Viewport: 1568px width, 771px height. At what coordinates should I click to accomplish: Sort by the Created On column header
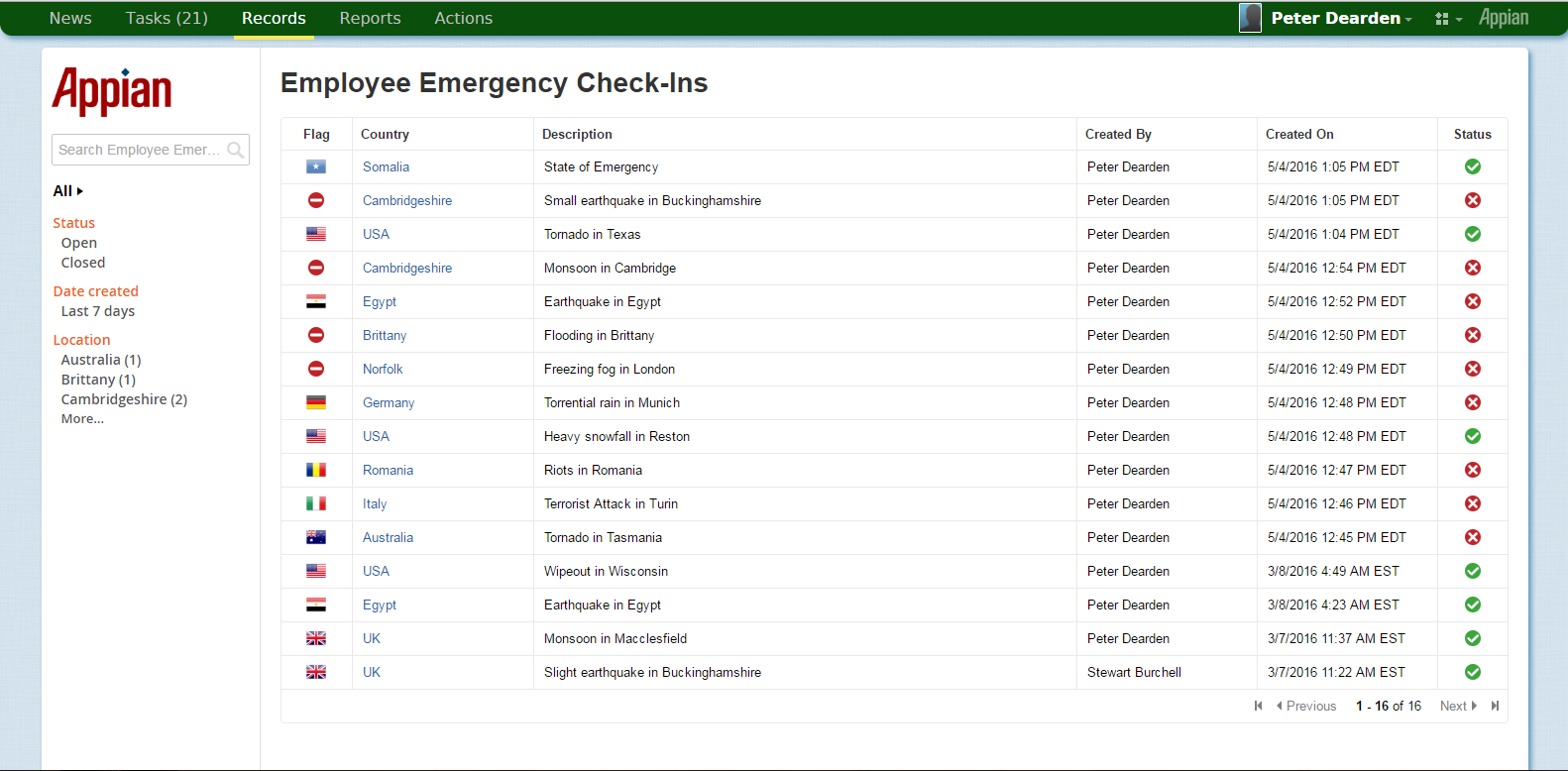point(1299,134)
